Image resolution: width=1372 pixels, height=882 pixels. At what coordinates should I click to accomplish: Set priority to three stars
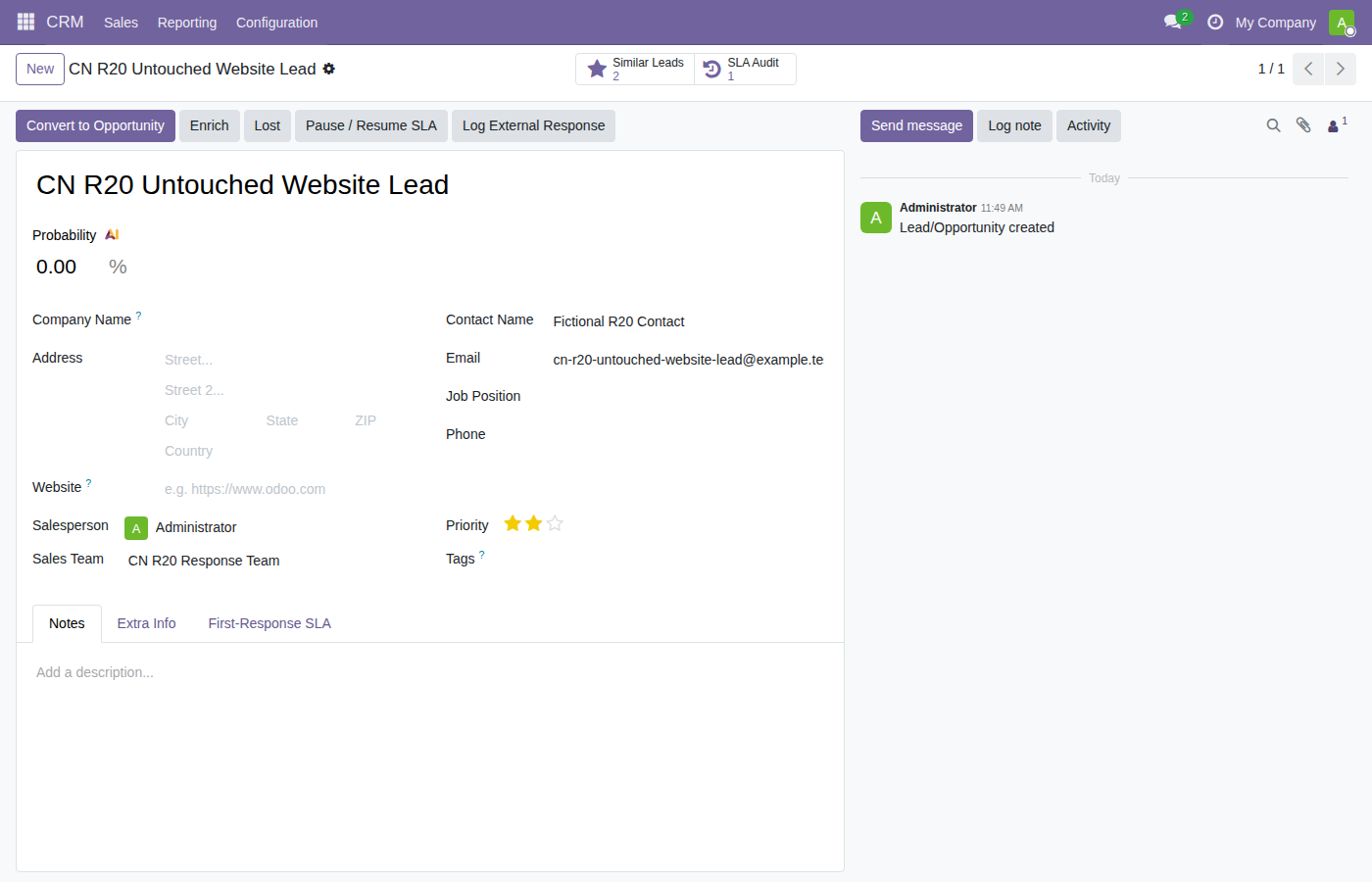[x=555, y=524]
